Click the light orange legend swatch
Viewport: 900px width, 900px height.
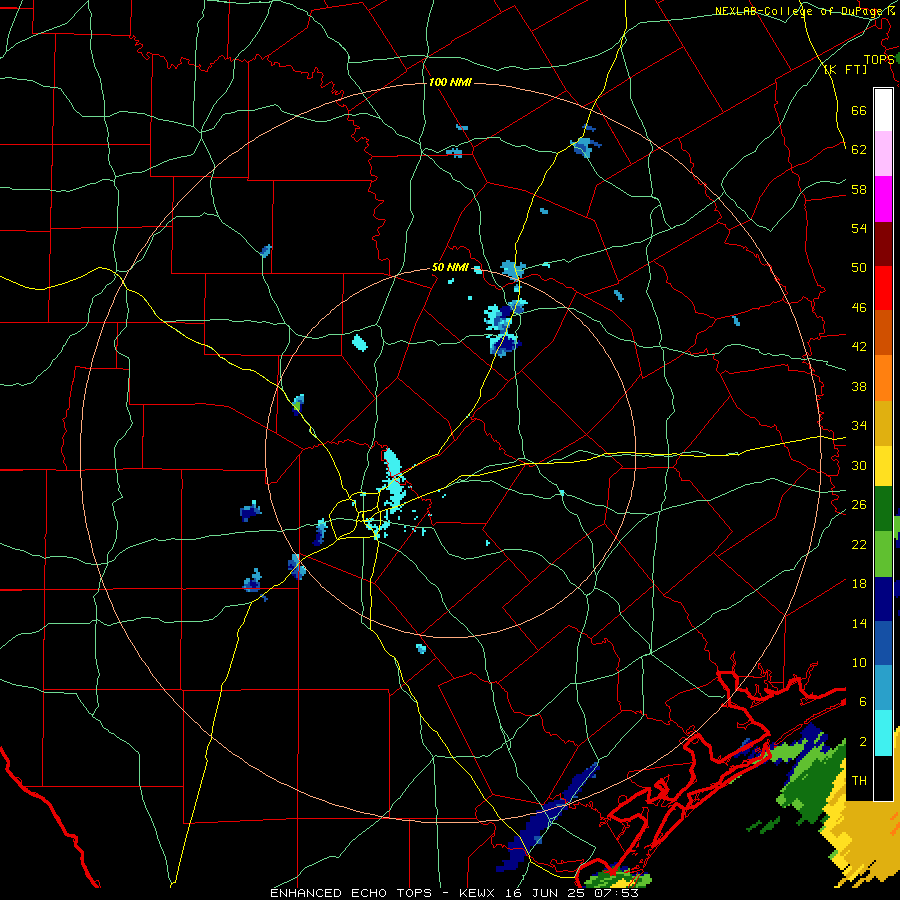coord(883,378)
